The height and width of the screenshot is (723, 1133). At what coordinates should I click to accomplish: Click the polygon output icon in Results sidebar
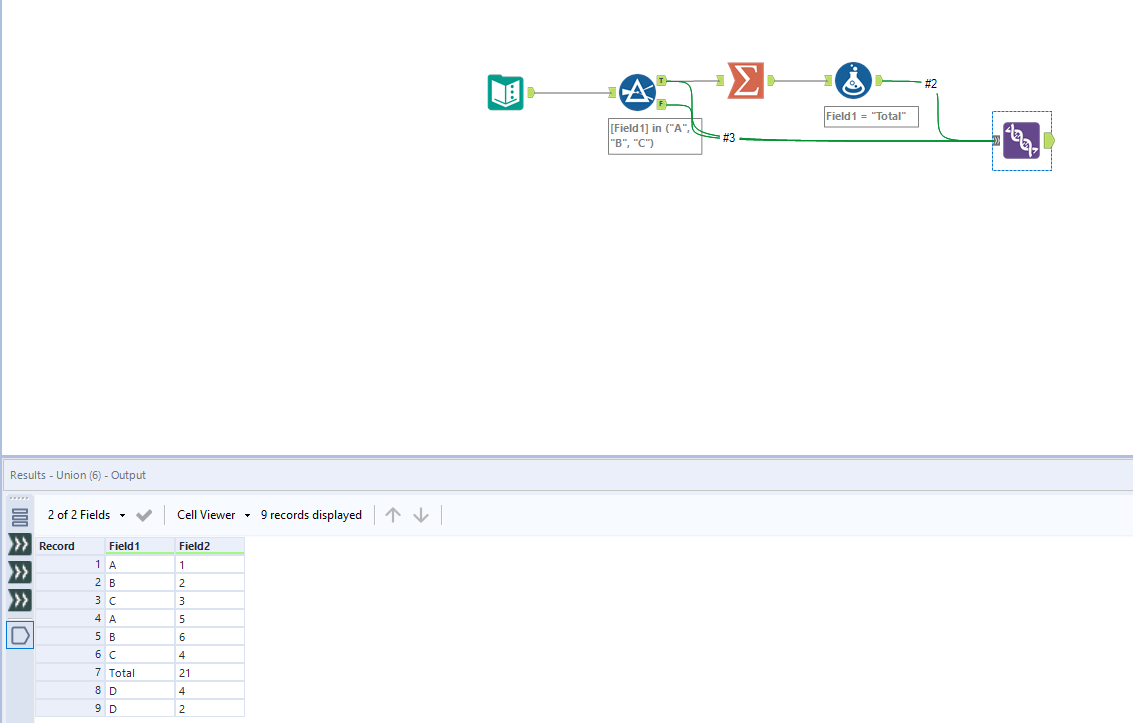pyautogui.click(x=19, y=634)
